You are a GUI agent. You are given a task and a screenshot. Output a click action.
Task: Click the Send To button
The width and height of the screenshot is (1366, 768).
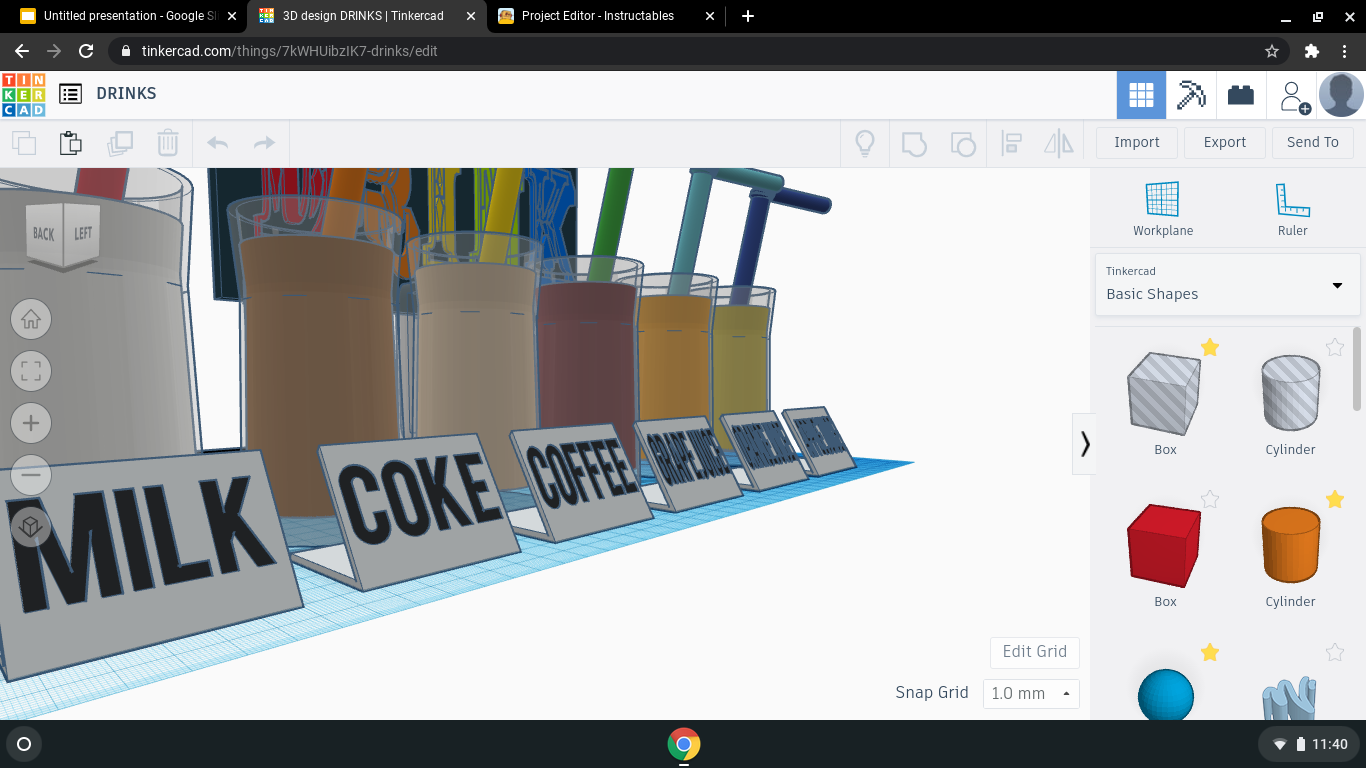pos(1313,142)
